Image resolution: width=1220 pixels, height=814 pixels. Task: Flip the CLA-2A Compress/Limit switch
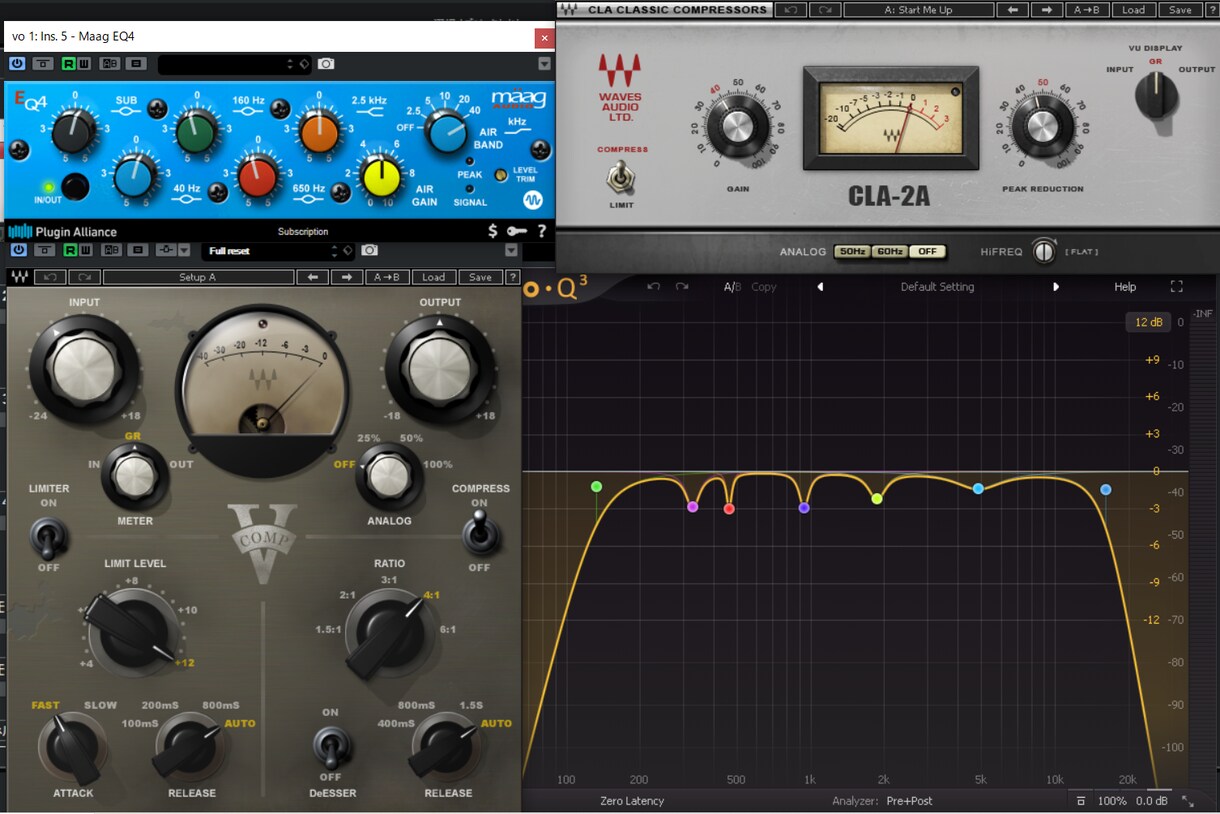[622, 177]
